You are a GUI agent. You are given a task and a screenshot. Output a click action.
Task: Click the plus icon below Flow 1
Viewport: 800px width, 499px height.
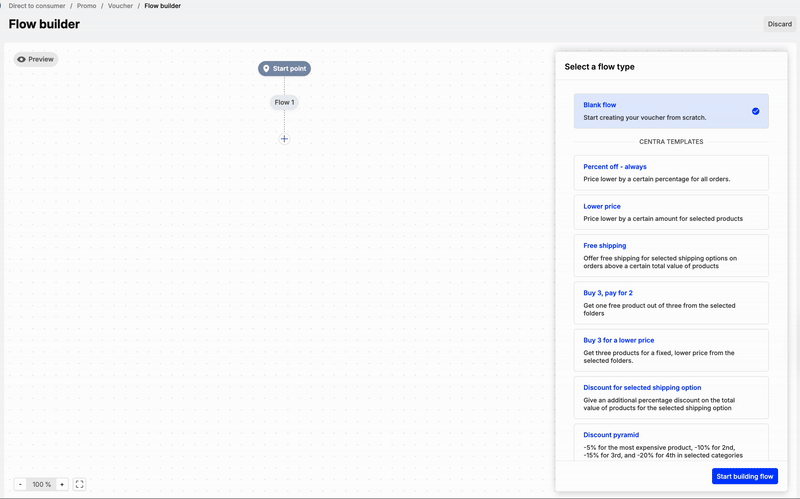pos(284,139)
